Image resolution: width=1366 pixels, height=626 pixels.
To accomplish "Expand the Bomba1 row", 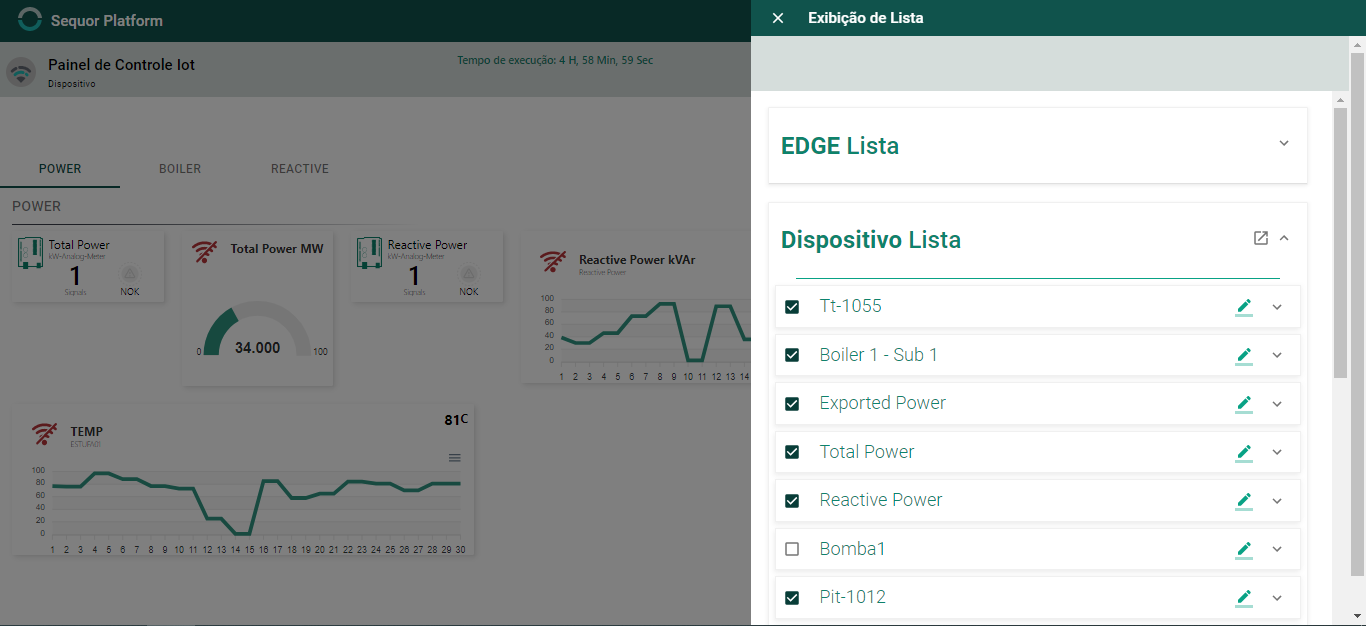I will [1277, 549].
